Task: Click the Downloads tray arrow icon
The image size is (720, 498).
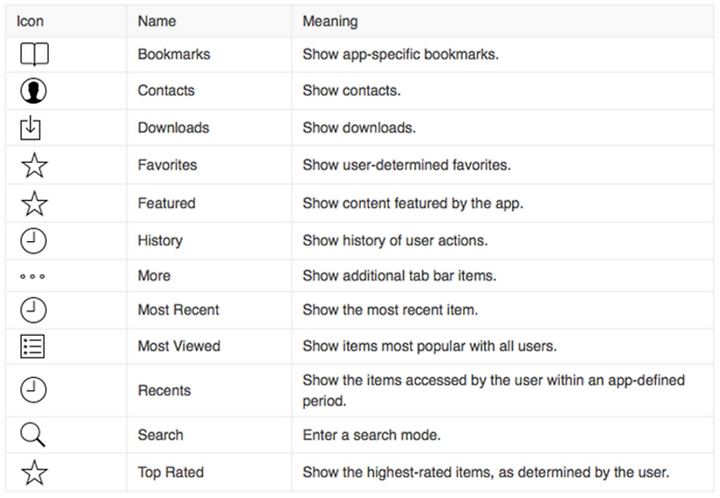Action: click(x=30, y=128)
